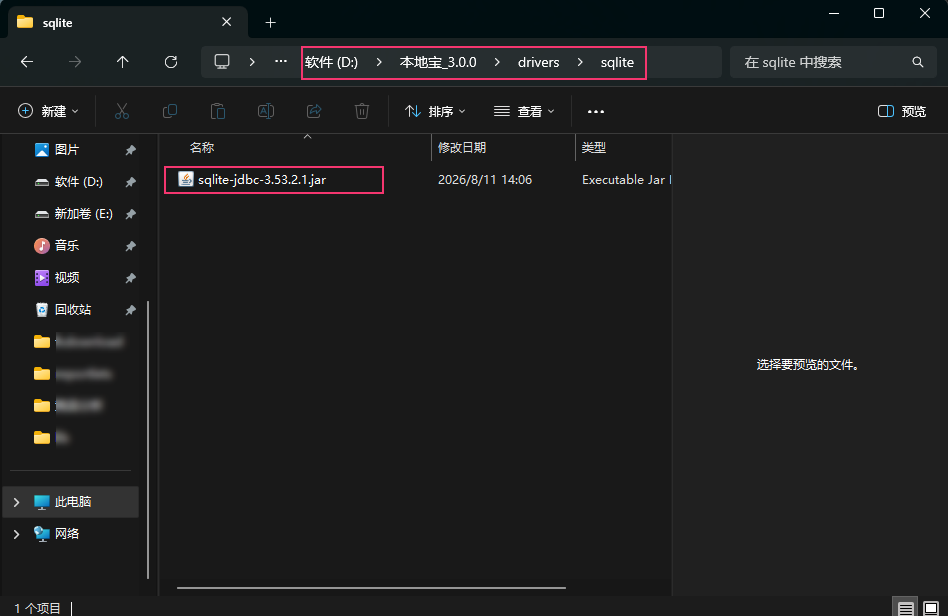
Task: Open the 新建 dropdown menu
Action: pos(48,111)
